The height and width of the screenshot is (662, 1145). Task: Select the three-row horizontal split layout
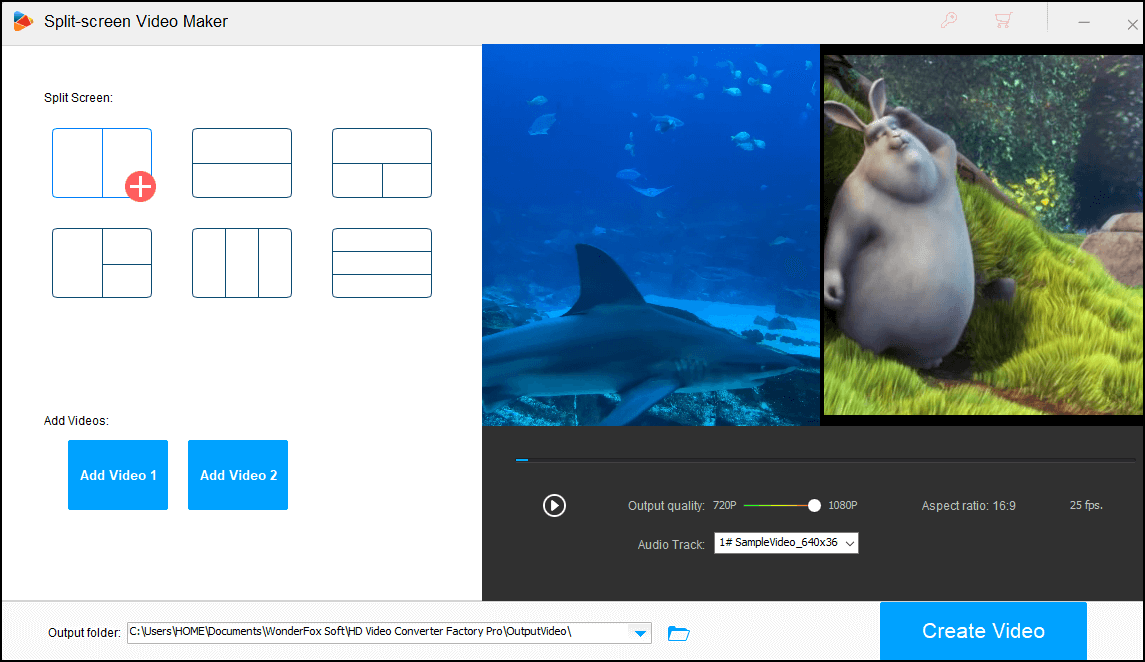382,263
